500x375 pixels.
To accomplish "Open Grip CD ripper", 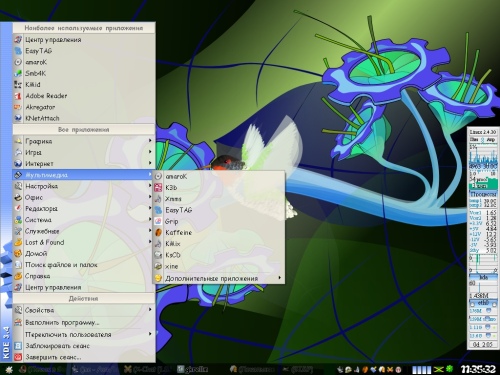I will click(219, 221).
